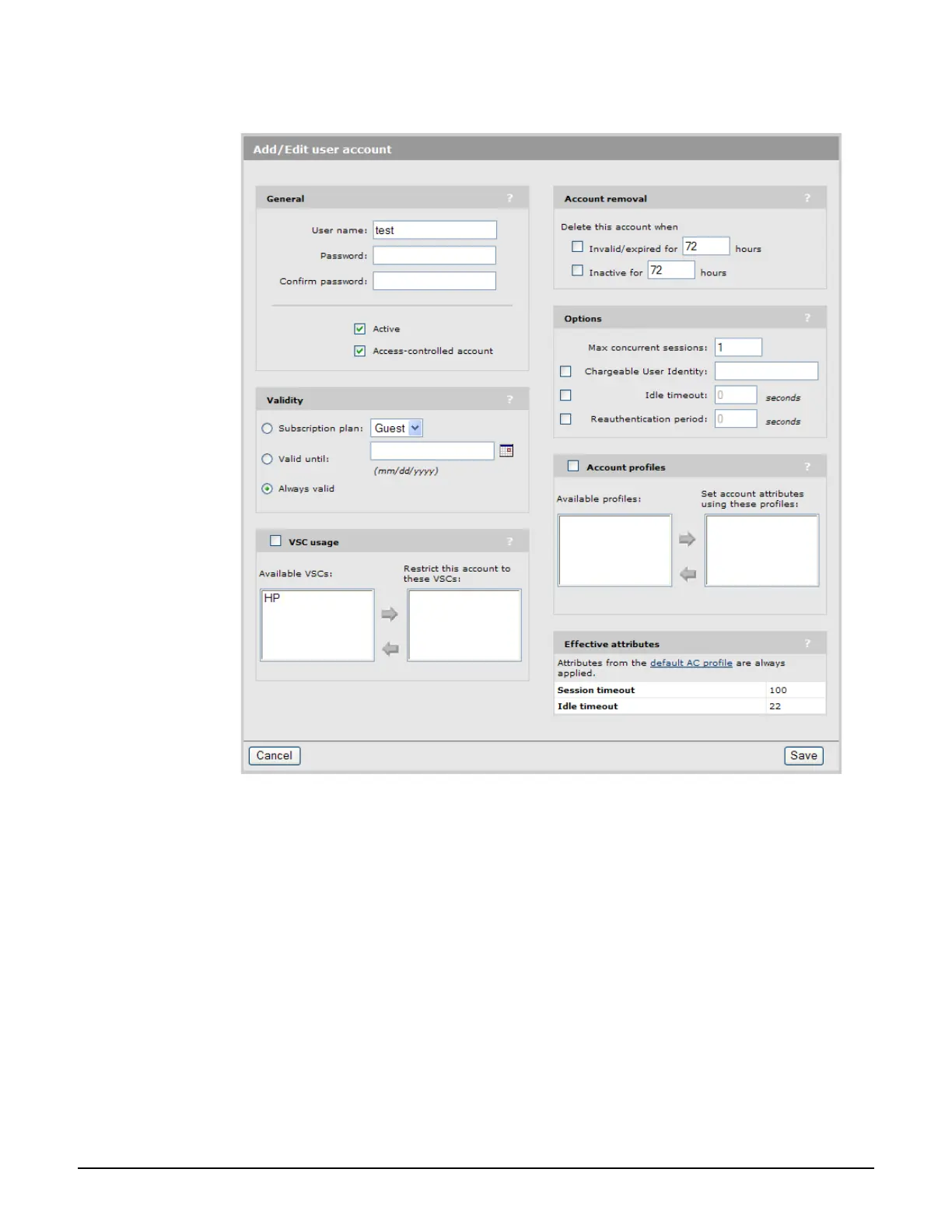
Task: Click the VSC usage left arrow to remove VSC
Action: 390,649
